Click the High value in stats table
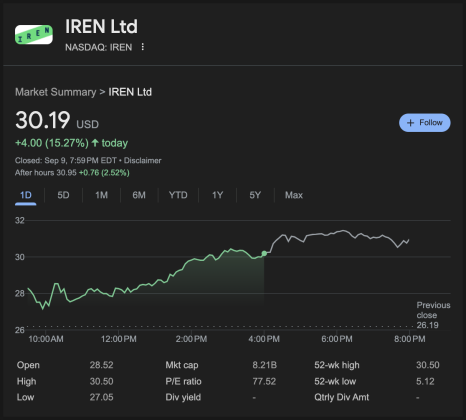 [x=101, y=381]
